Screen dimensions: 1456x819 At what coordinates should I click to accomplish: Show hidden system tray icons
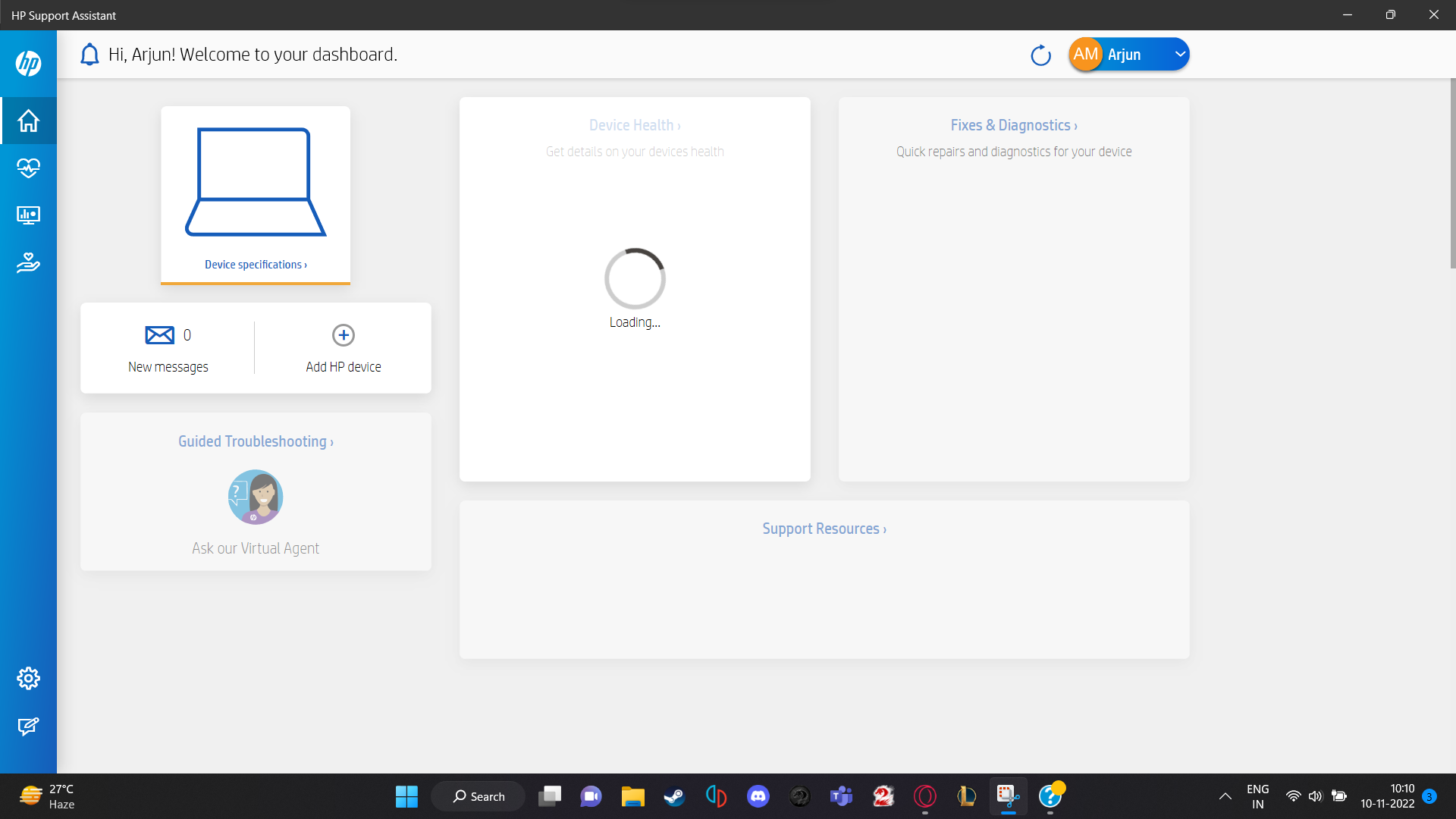pos(1225,796)
